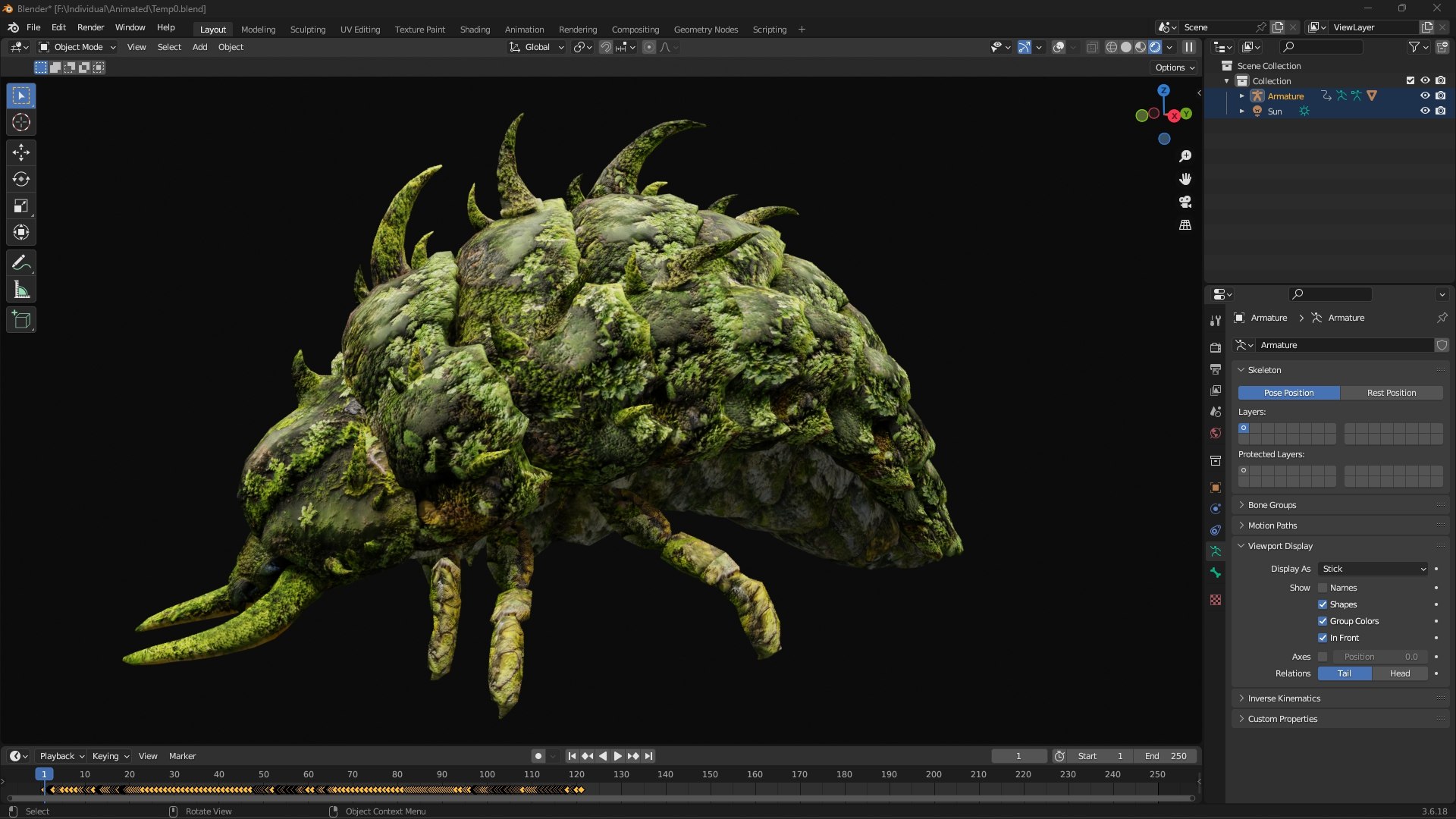The width and height of the screenshot is (1456, 819).
Task: Select the Transform tool
Action: pyautogui.click(x=21, y=232)
